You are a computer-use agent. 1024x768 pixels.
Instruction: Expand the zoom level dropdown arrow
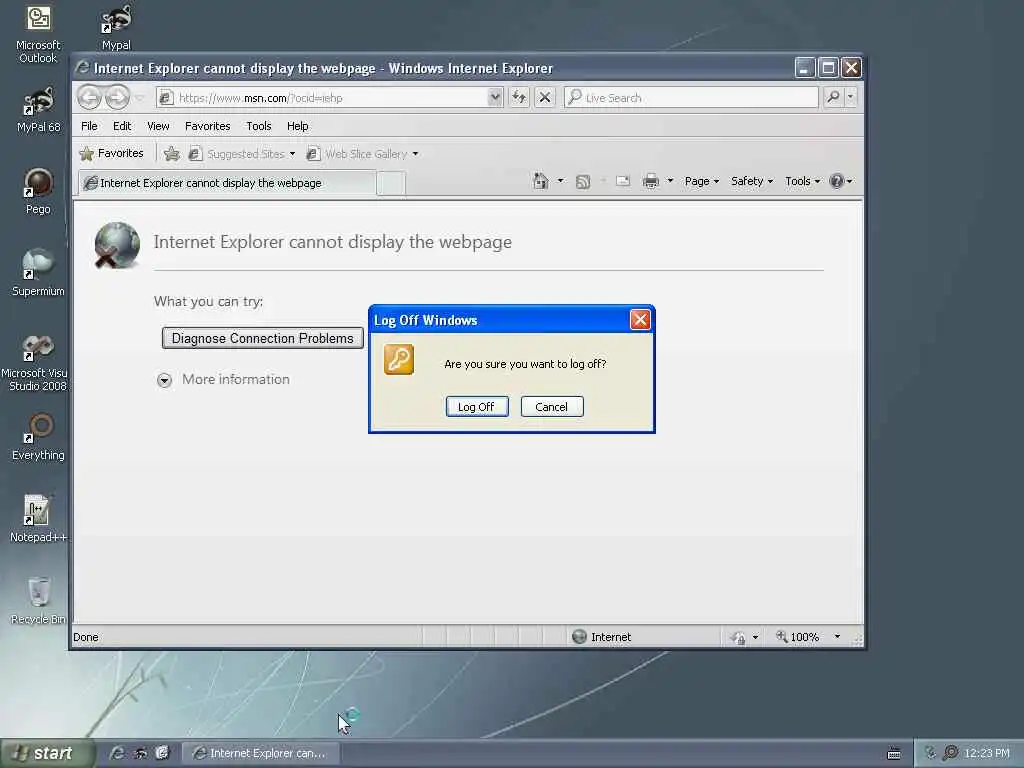coord(837,637)
